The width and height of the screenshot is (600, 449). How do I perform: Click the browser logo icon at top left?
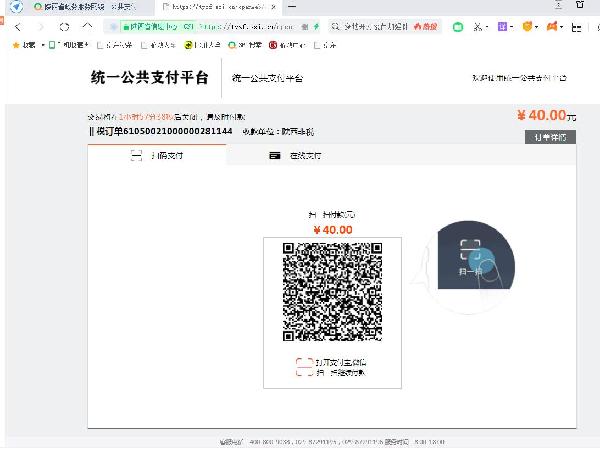click(16, 7)
